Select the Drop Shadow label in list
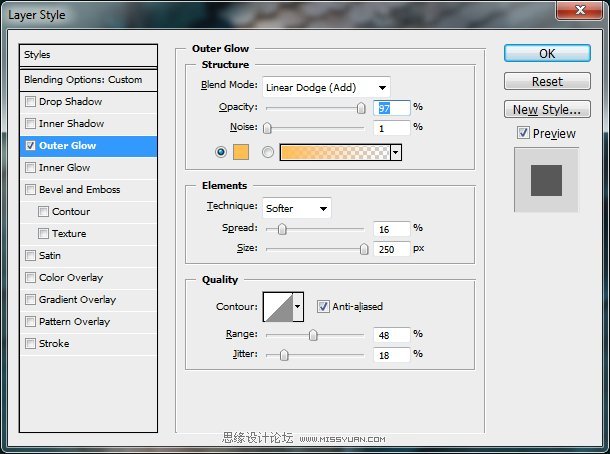 click(70, 102)
